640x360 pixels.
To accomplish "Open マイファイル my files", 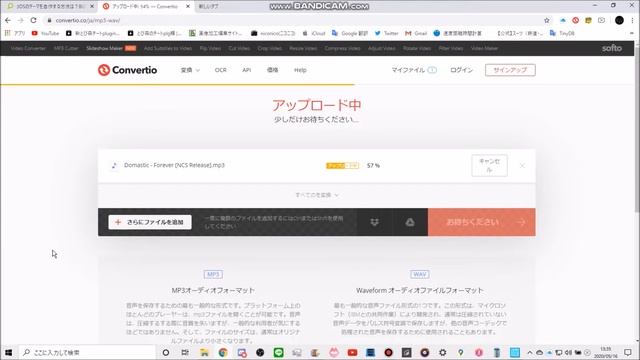I will click(x=414, y=70).
